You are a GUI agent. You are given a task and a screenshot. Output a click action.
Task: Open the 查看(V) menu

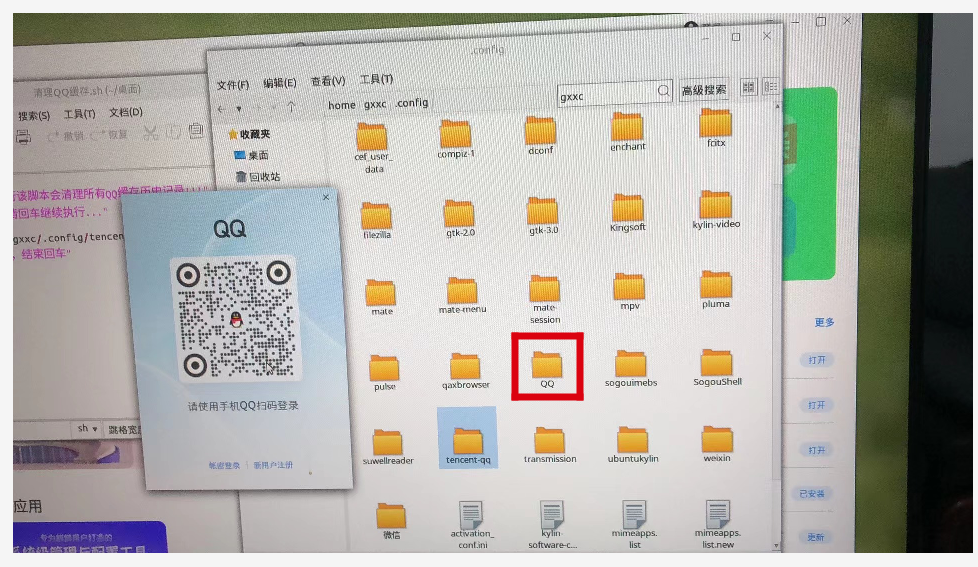[x=327, y=81]
